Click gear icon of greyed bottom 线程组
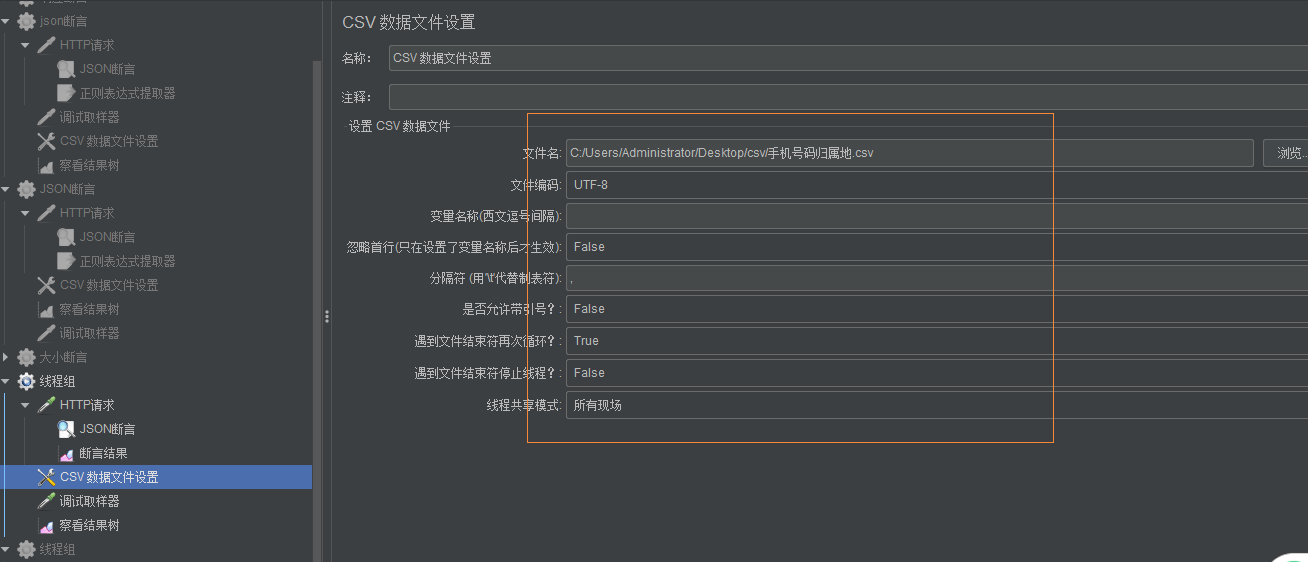The height and width of the screenshot is (562, 1308). 27,549
